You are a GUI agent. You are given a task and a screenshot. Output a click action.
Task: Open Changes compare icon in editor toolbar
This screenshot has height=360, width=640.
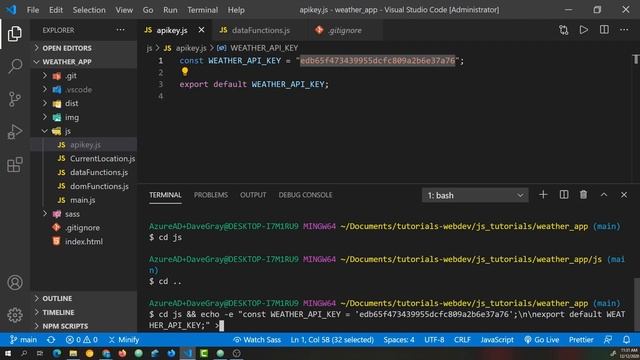point(564,30)
